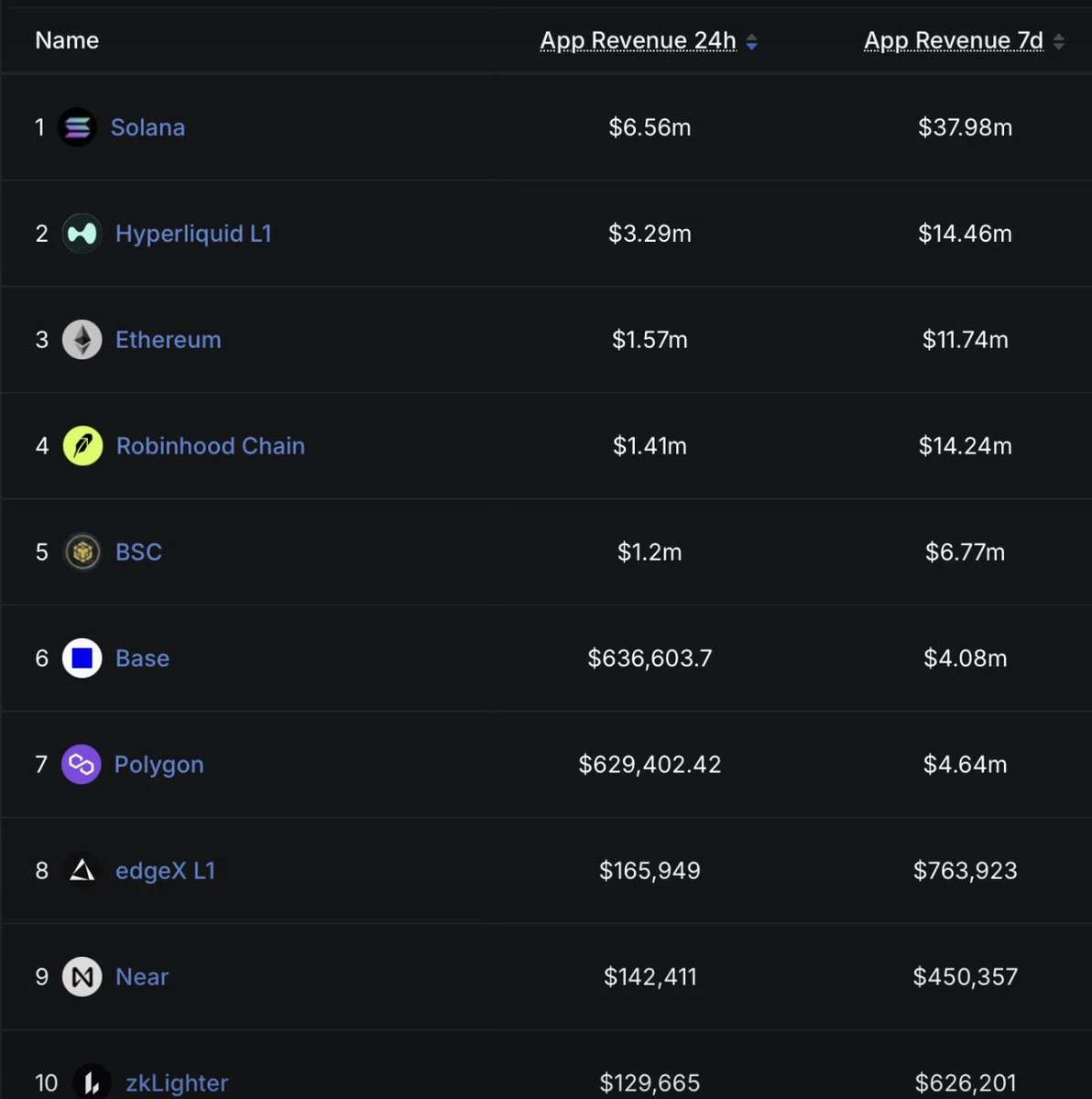This screenshot has height=1099, width=1092.
Task: Select the $6.56m 24h revenue value
Action: point(650,127)
